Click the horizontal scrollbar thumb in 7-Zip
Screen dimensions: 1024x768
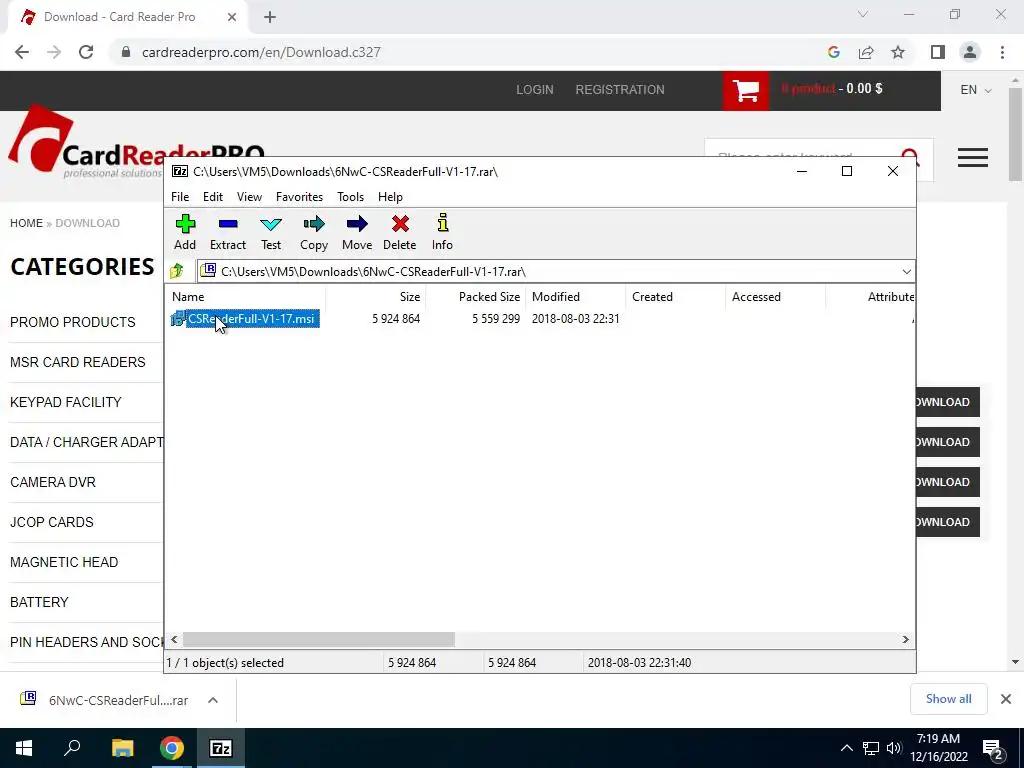(319, 639)
